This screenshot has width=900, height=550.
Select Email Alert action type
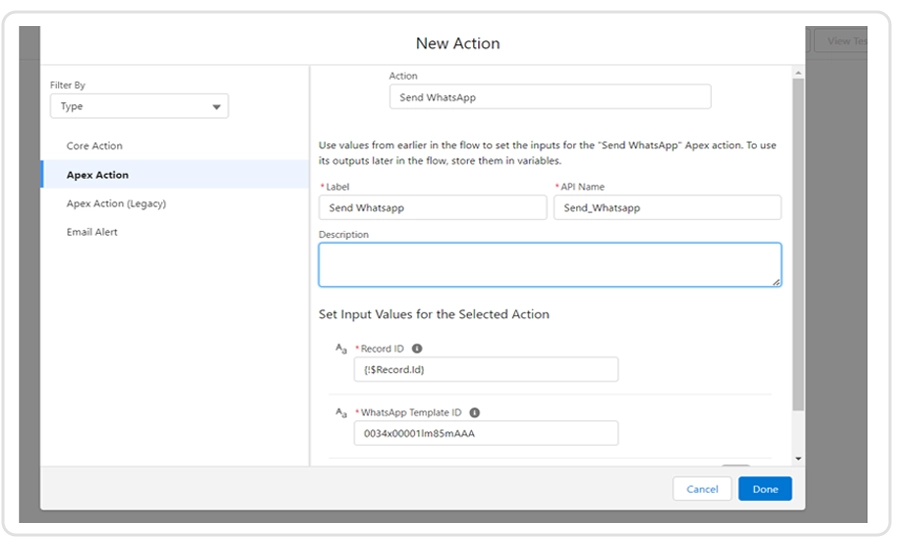(92, 232)
